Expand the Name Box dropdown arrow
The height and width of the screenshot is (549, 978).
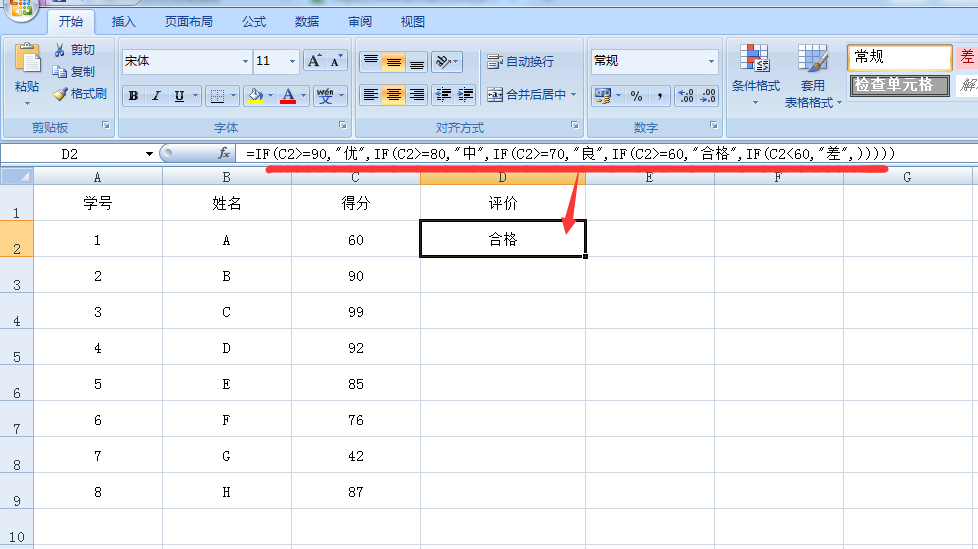[x=150, y=154]
